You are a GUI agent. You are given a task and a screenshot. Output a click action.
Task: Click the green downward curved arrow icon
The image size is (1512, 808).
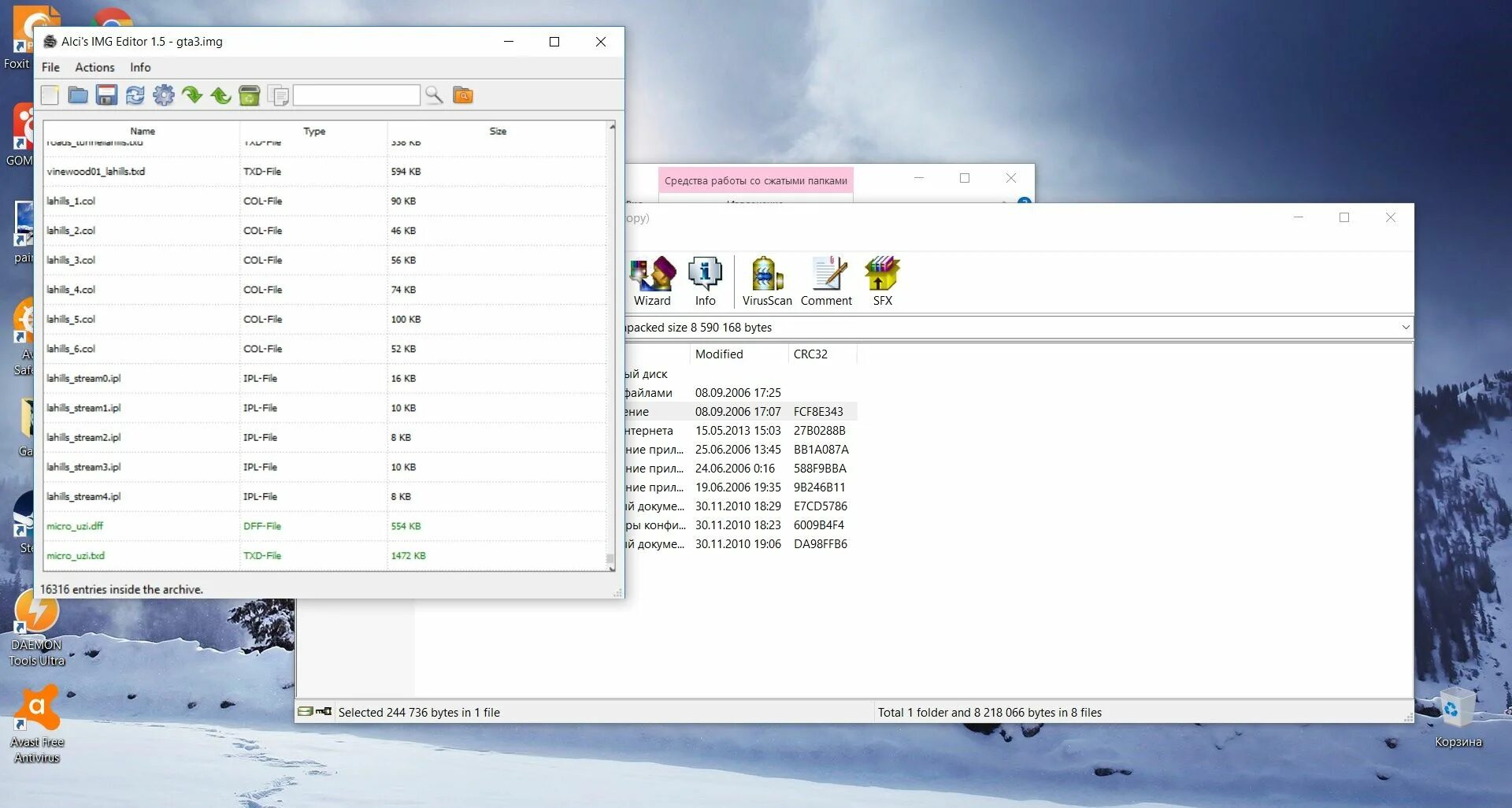[x=192, y=95]
